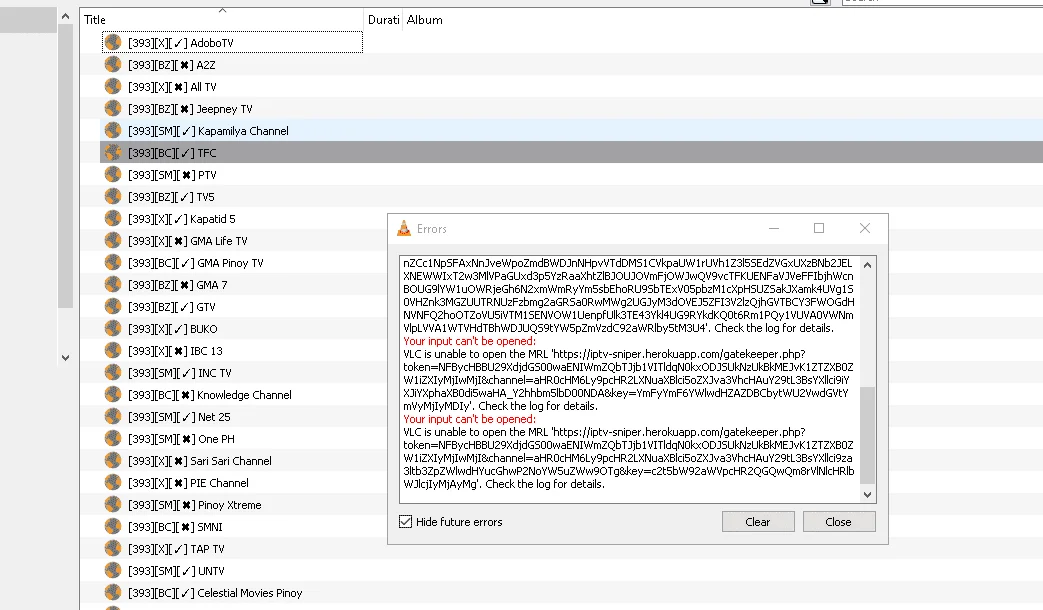Click the globe icon next to GMA Life TV

113,240
